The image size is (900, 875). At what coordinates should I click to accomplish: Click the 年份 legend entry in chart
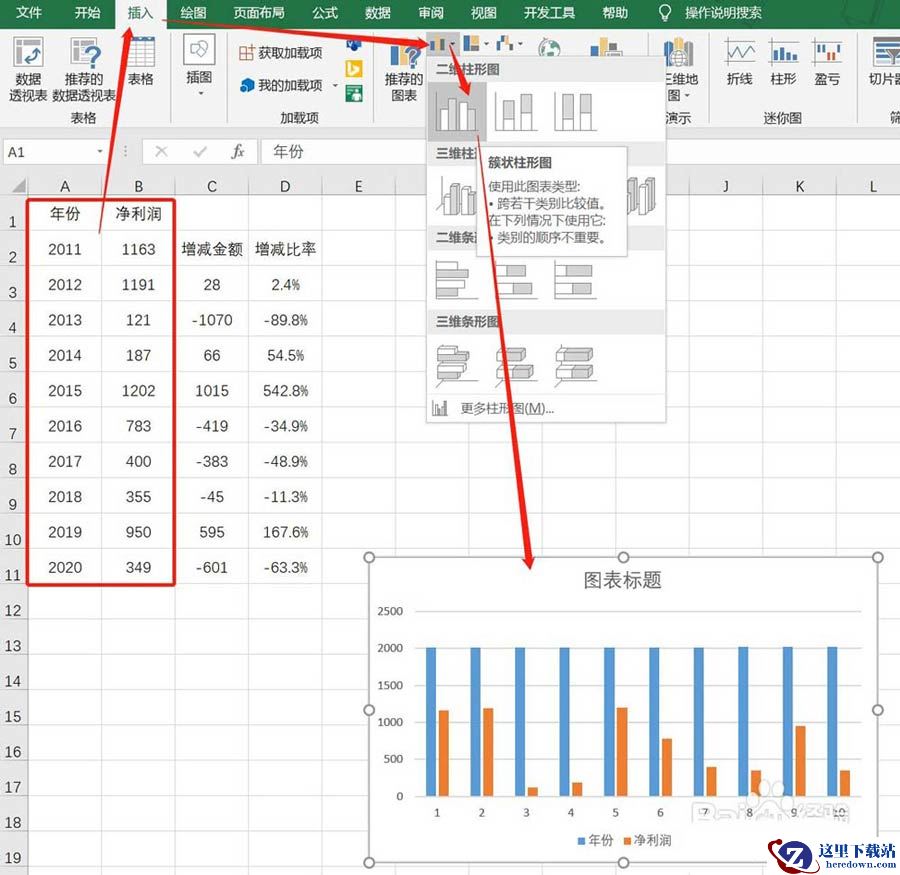coord(595,841)
